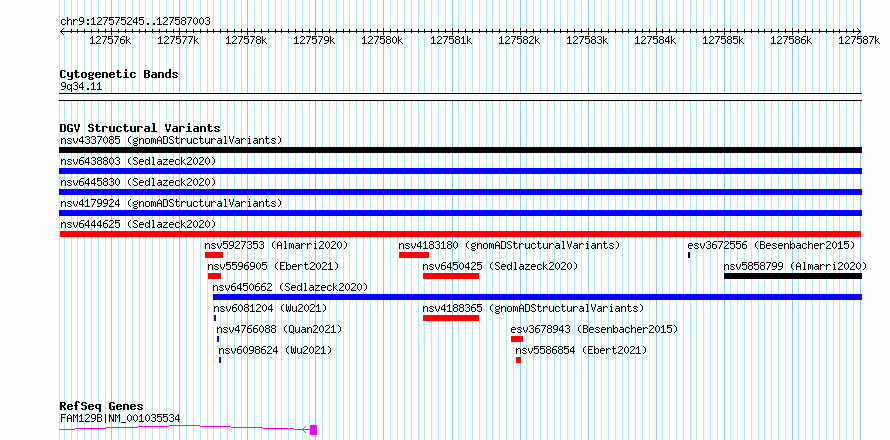Viewport: 890px width, 440px height.
Task: Select the red bar under nsv6450425
Action: pyautogui.click(x=451, y=276)
